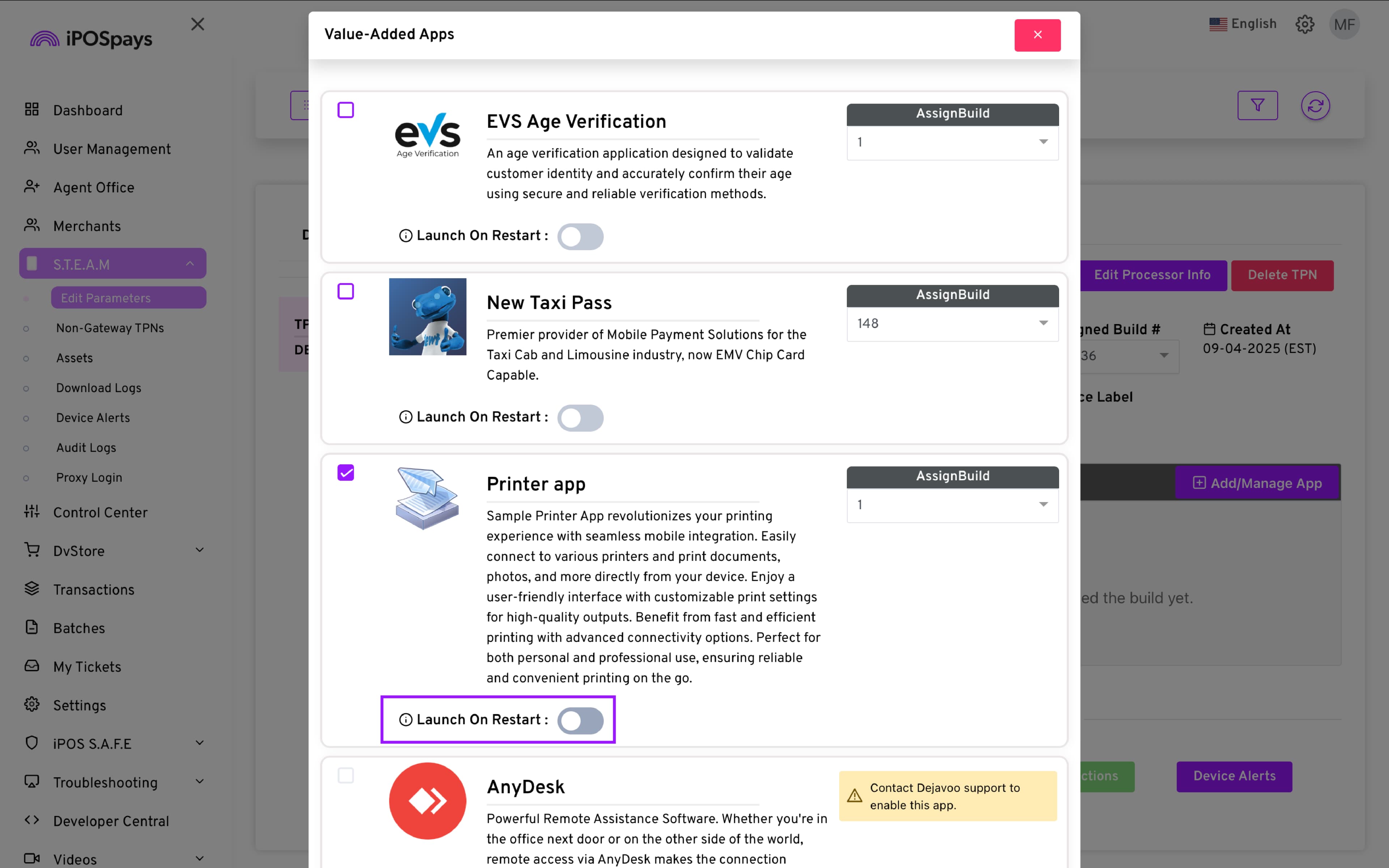The width and height of the screenshot is (1389, 868).
Task: Go to Device Alerts submenu item
Action: (x=93, y=418)
